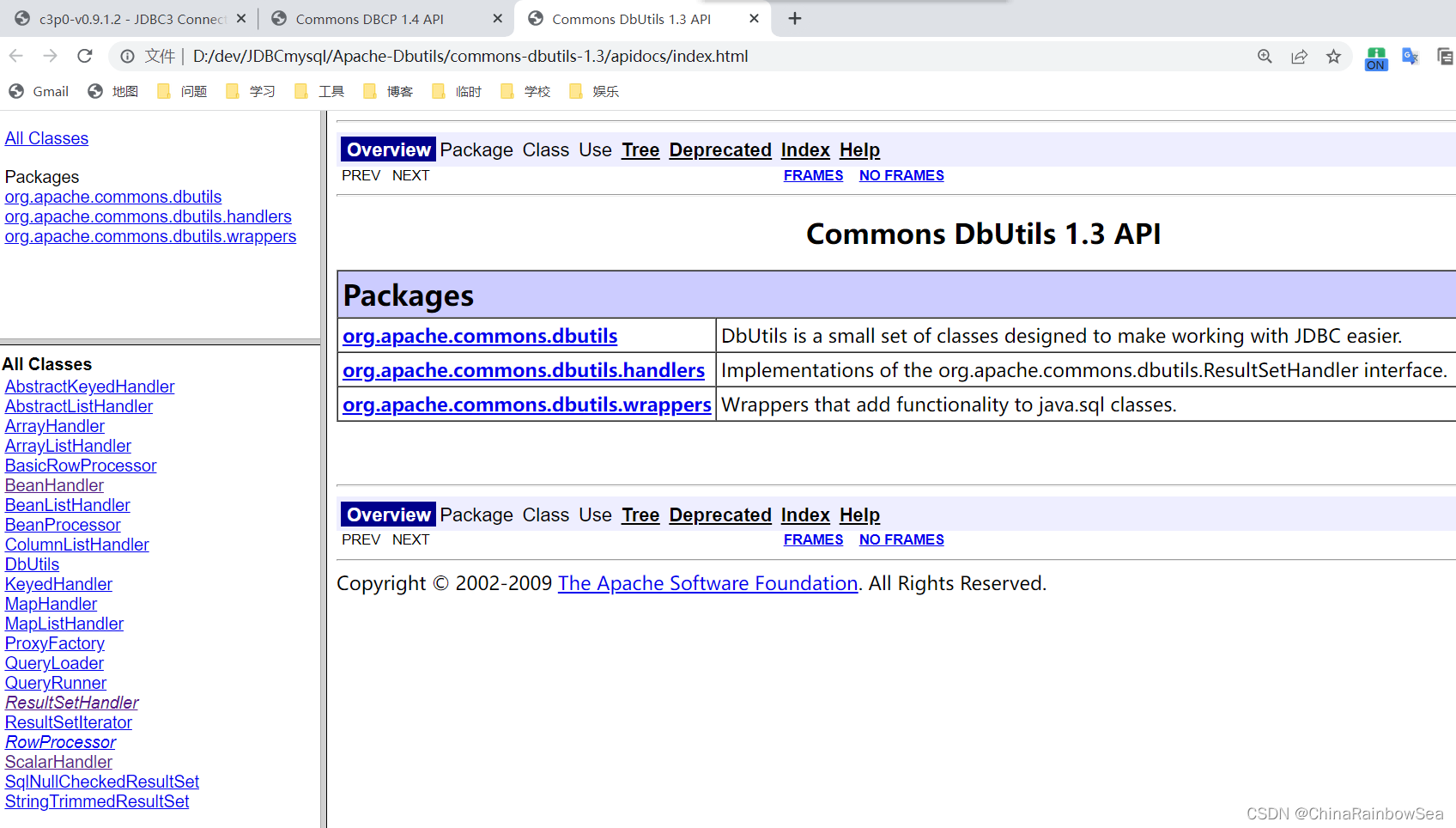Open the BeanListHandler class
The height and width of the screenshot is (828, 1456).
(68, 505)
